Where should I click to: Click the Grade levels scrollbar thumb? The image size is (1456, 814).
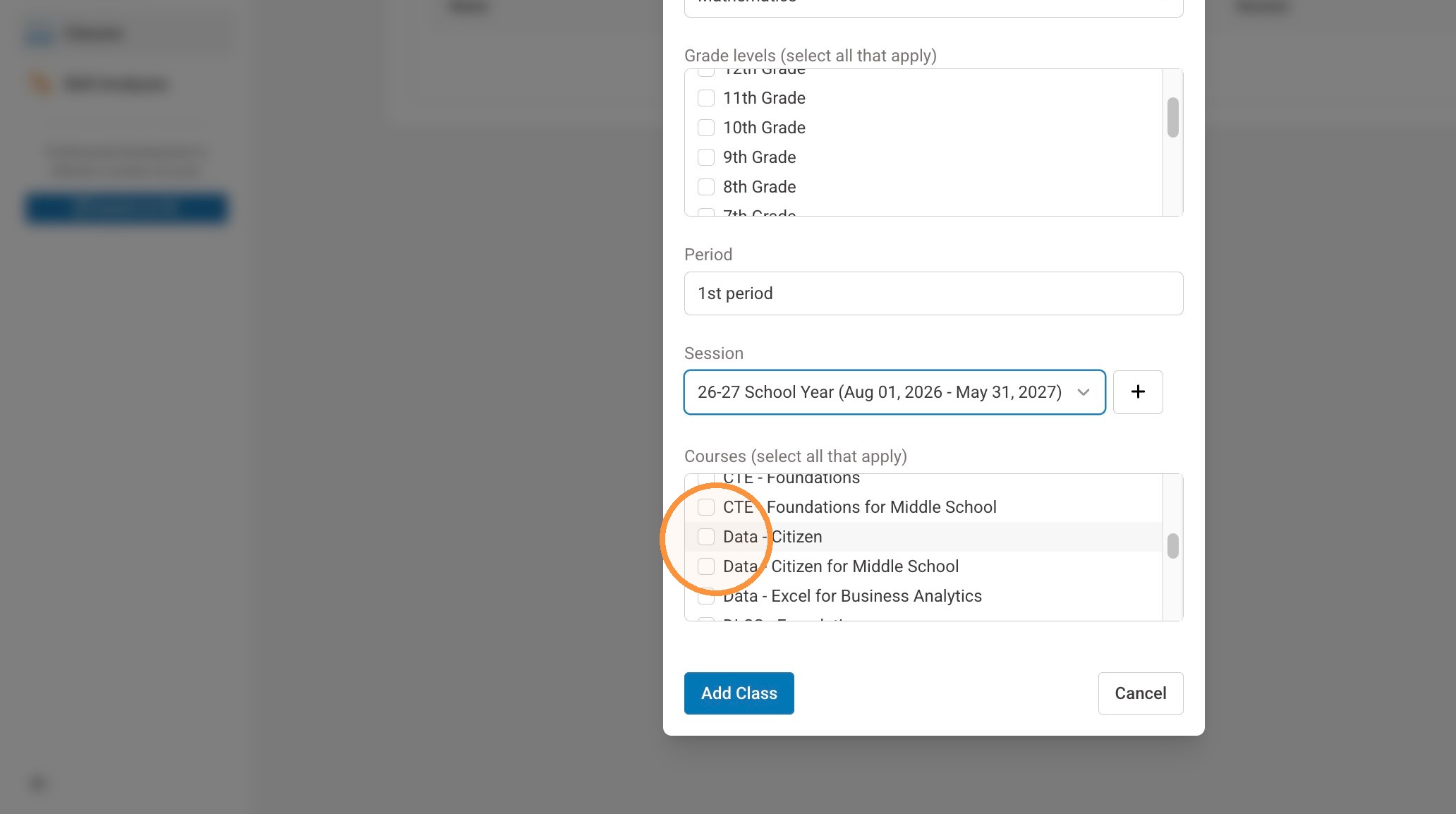[x=1172, y=117]
